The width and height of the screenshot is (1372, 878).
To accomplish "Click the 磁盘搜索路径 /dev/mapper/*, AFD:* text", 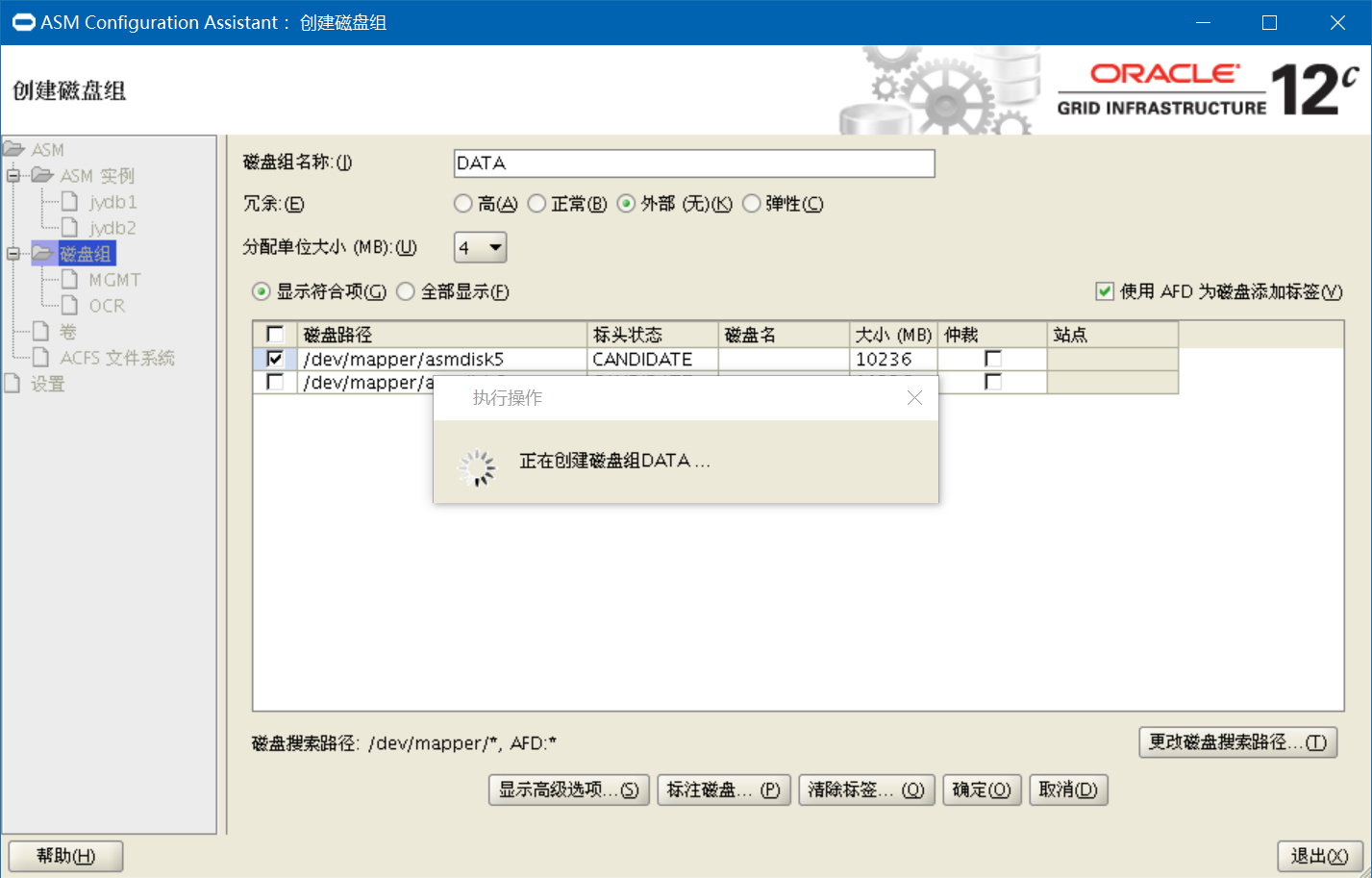I will pyautogui.click(x=404, y=743).
